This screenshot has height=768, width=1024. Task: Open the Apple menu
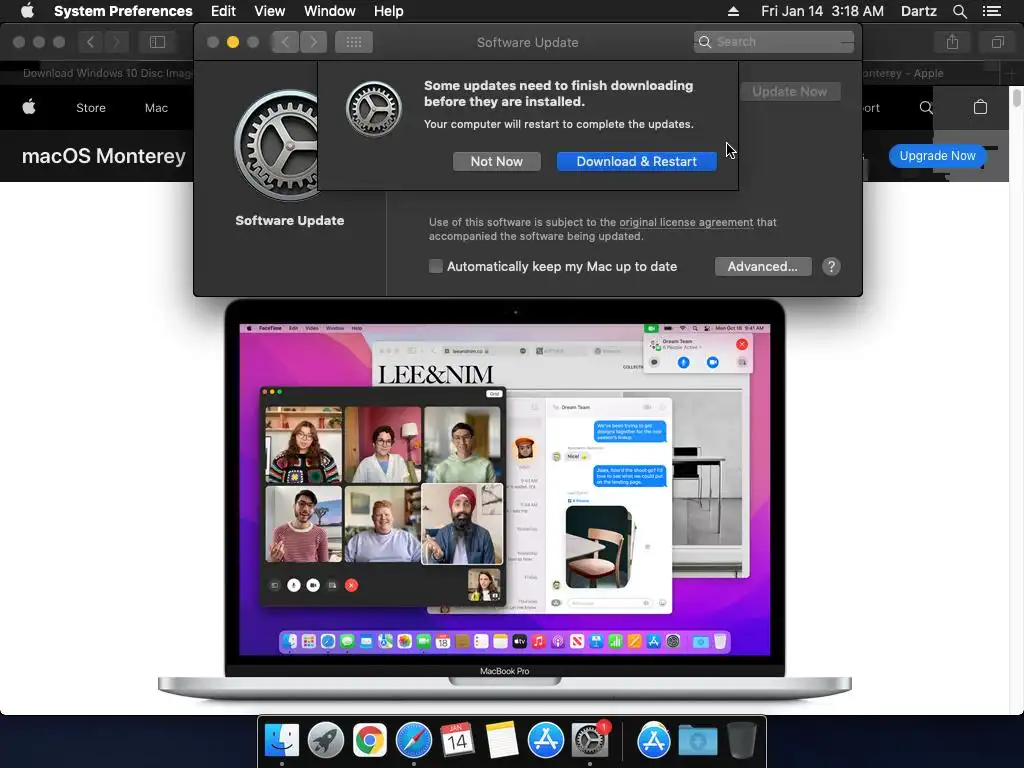[x=27, y=11]
